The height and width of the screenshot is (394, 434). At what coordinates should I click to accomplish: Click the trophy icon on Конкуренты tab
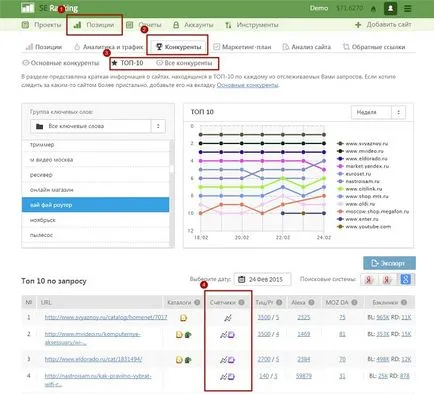click(x=159, y=47)
